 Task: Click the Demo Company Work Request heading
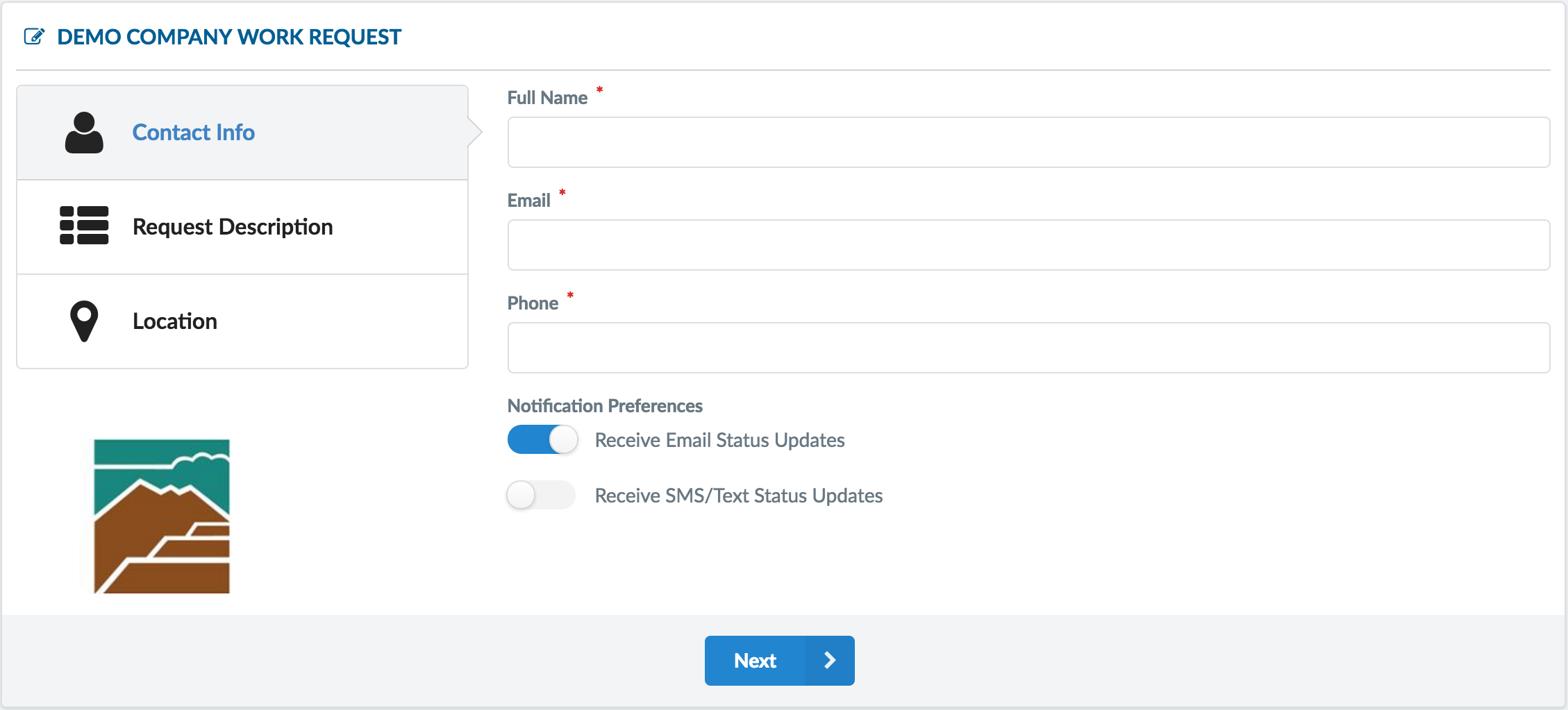click(229, 37)
